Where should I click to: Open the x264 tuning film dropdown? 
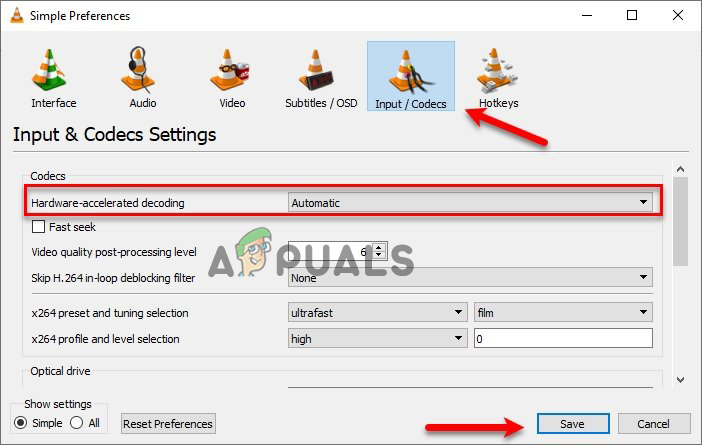[563, 312]
